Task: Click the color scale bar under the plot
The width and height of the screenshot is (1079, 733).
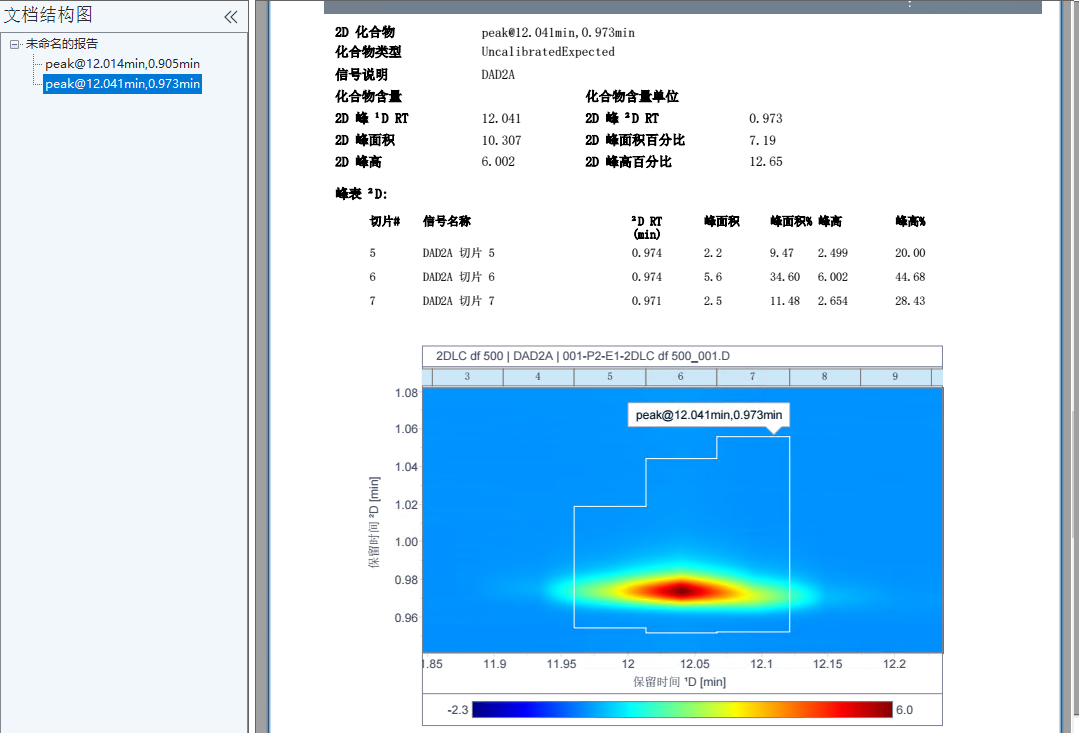Action: [x=682, y=710]
